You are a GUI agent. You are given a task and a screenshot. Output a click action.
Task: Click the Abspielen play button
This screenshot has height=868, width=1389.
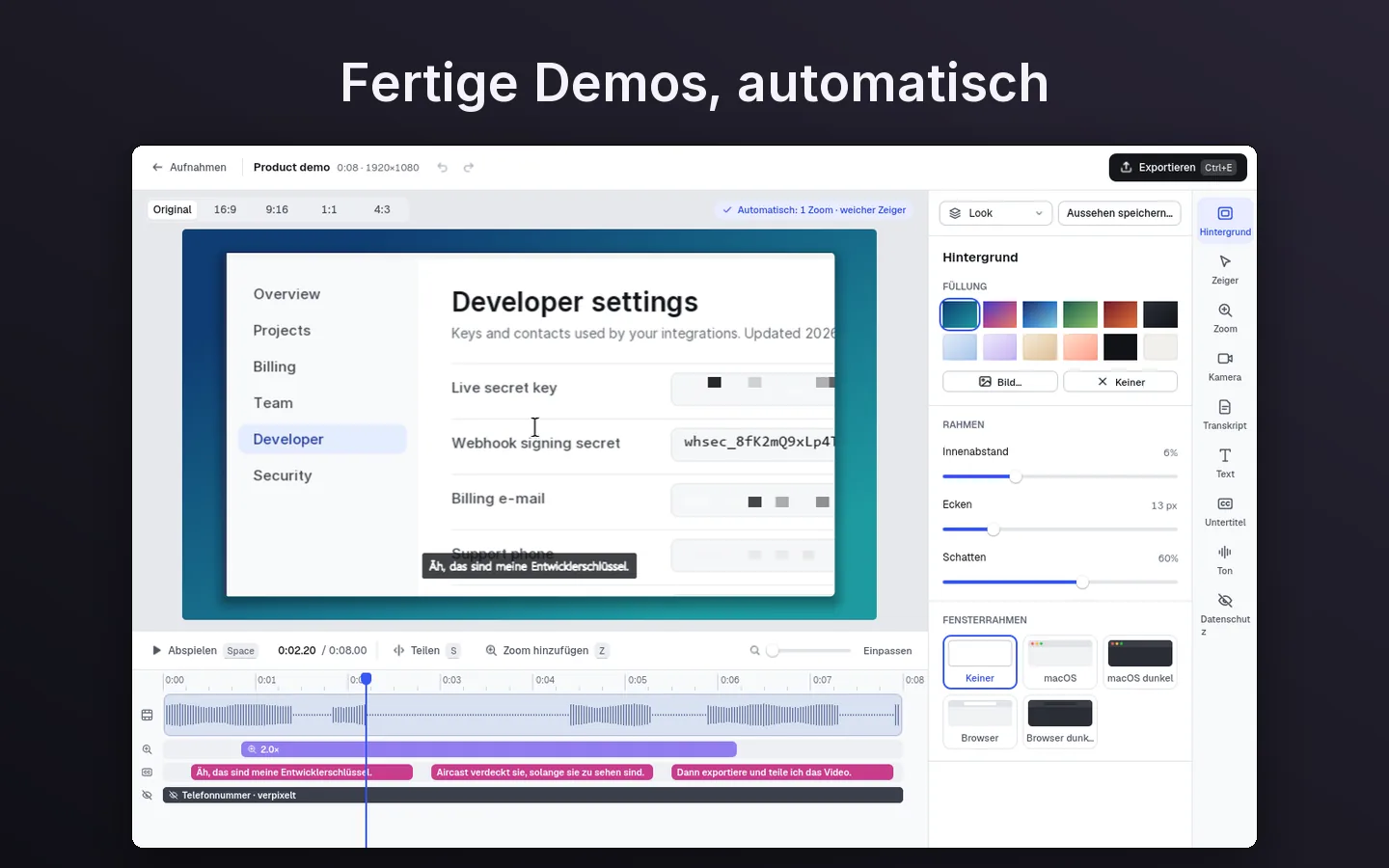[204, 651]
